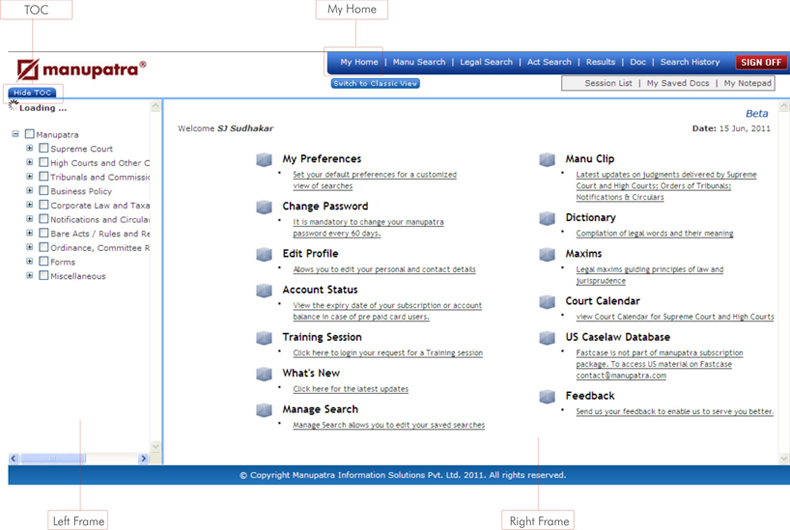The image size is (790, 530).
Task: Open 'Compilation of legal words' link
Action: [x=654, y=233]
